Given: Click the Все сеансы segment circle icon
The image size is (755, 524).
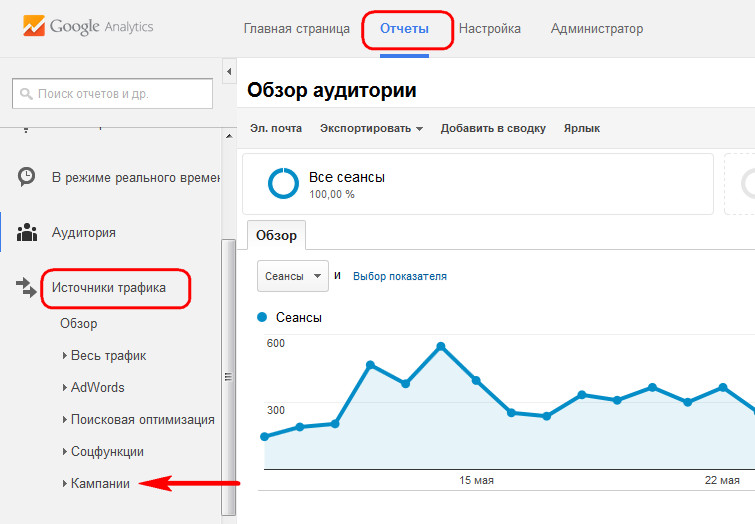Looking at the screenshot, I should [x=283, y=183].
